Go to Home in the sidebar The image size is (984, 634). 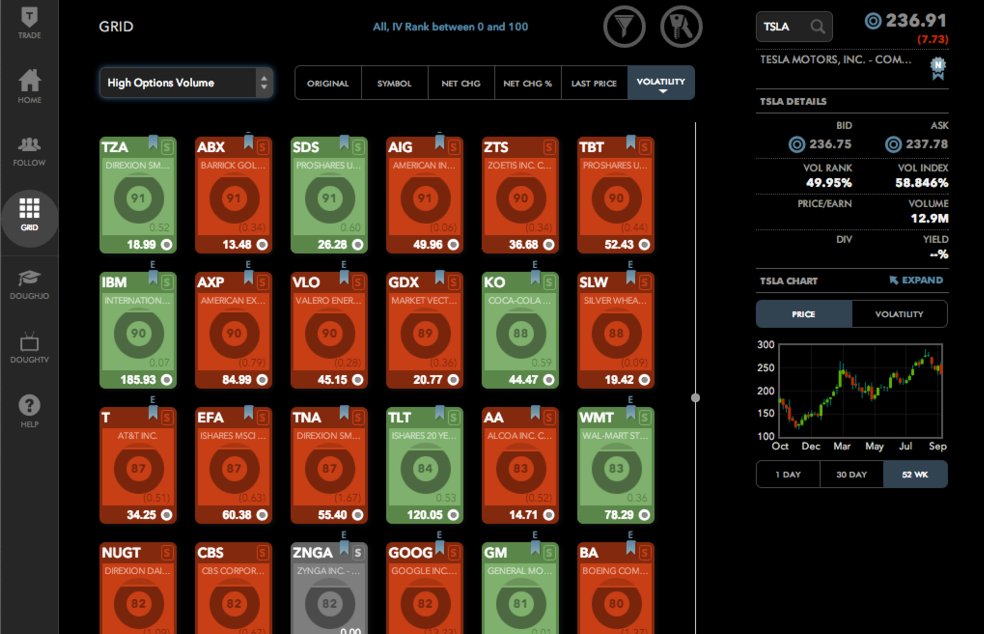(29, 87)
